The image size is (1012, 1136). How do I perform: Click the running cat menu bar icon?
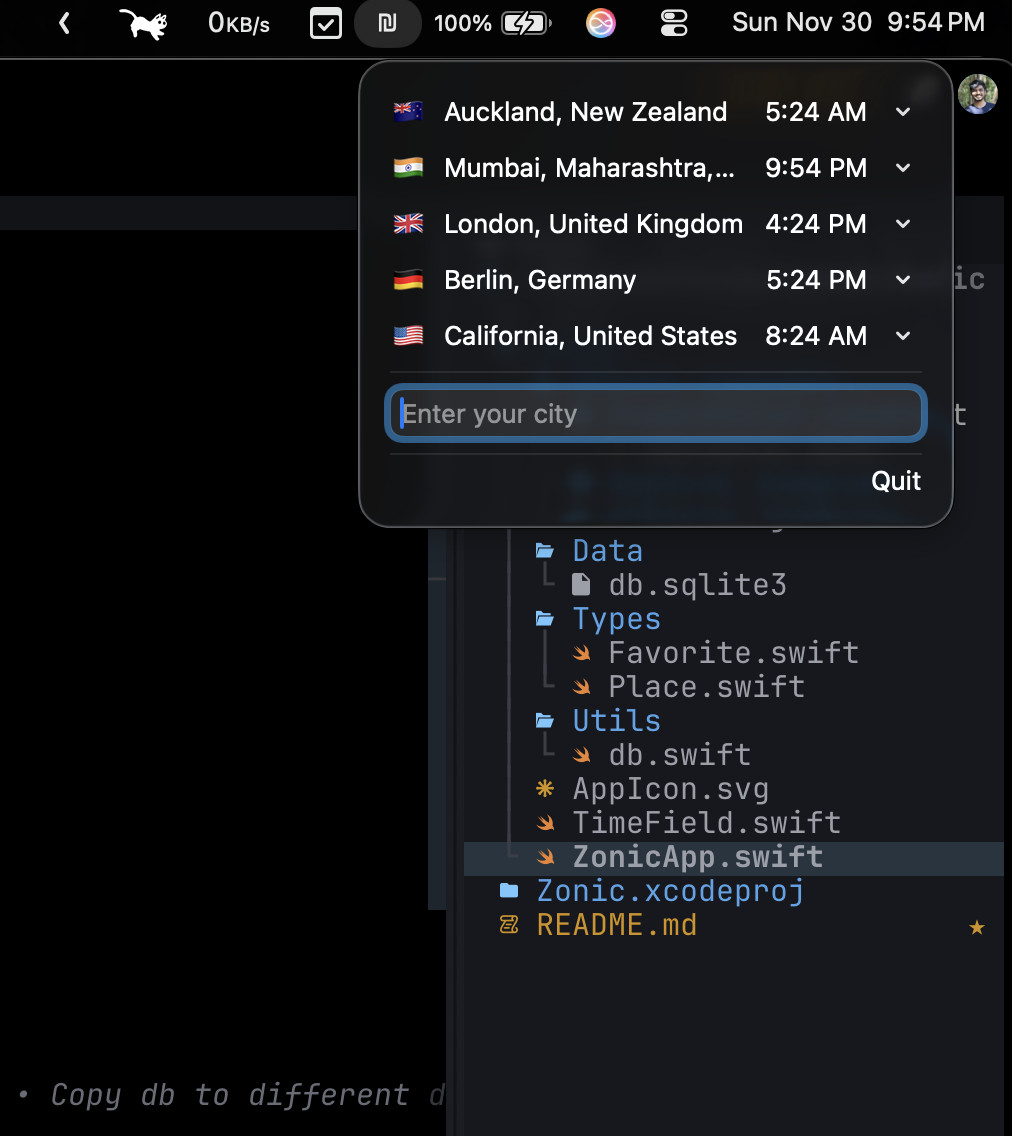[142, 23]
